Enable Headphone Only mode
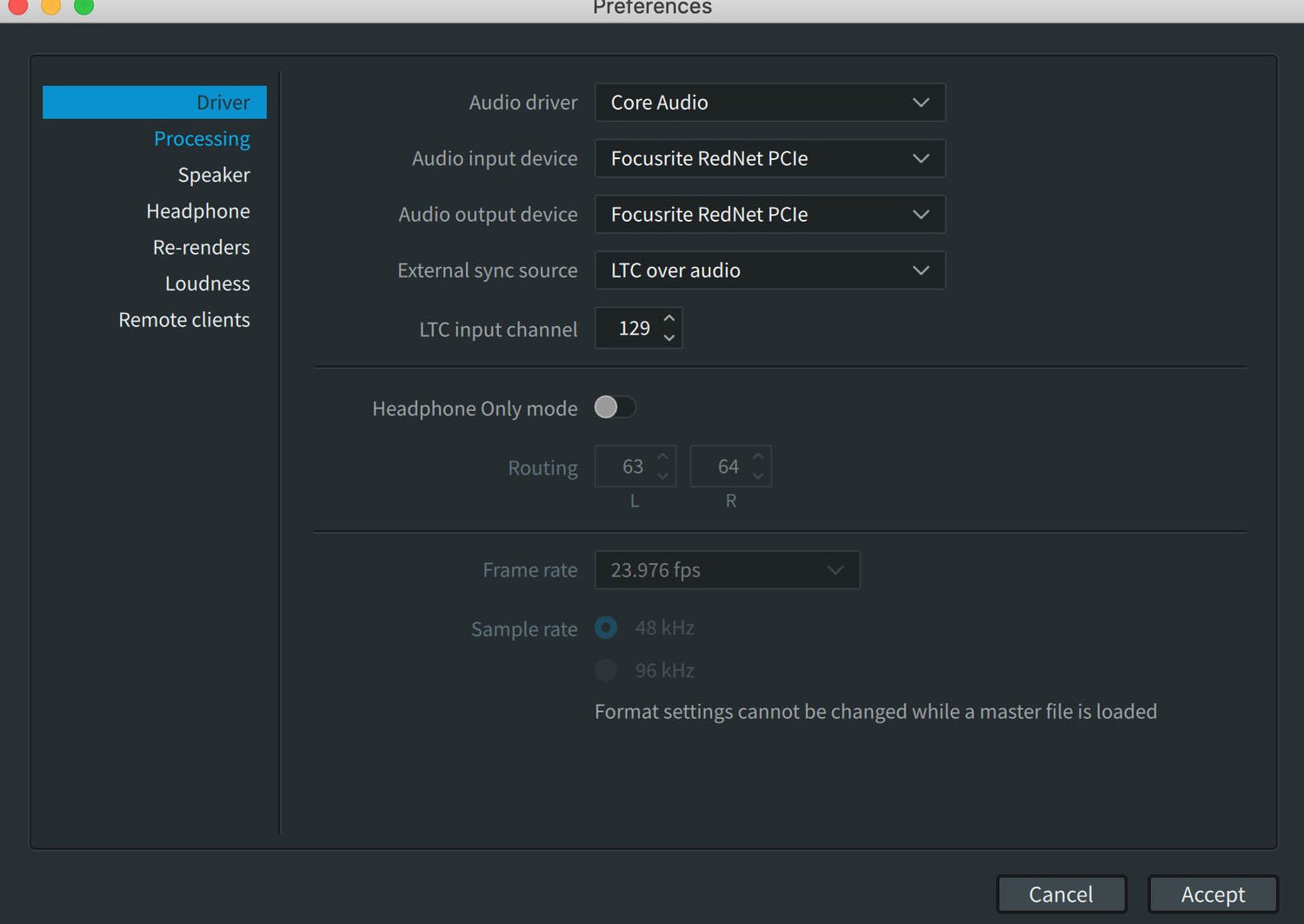1304x924 pixels. coord(615,407)
